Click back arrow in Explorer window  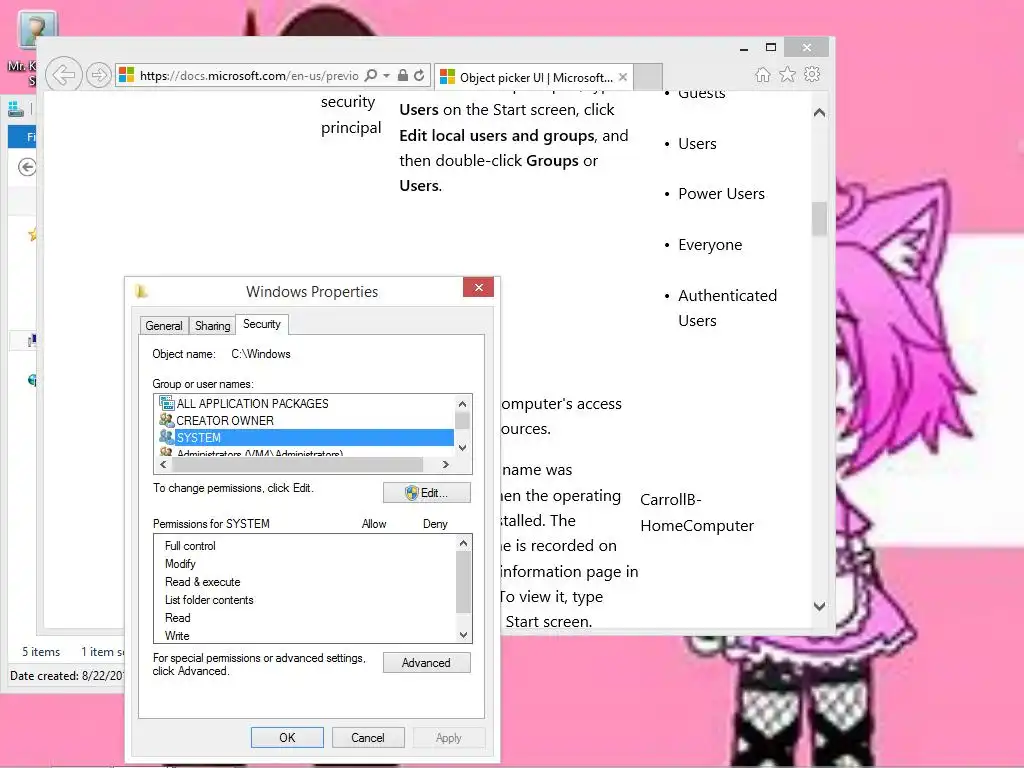pos(27,167)
